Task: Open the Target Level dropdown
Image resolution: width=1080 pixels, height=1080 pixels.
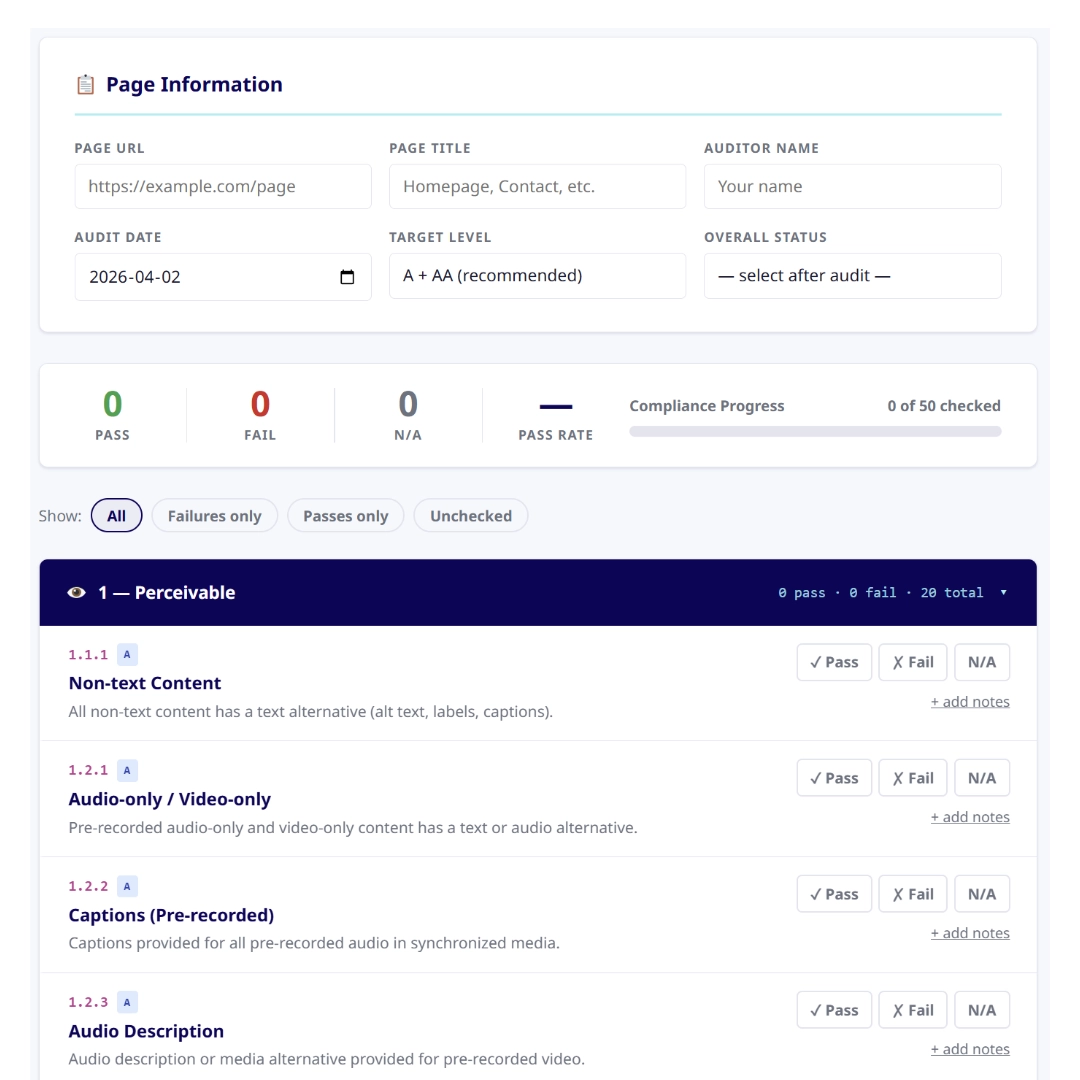Action: (x=537, y=276)
